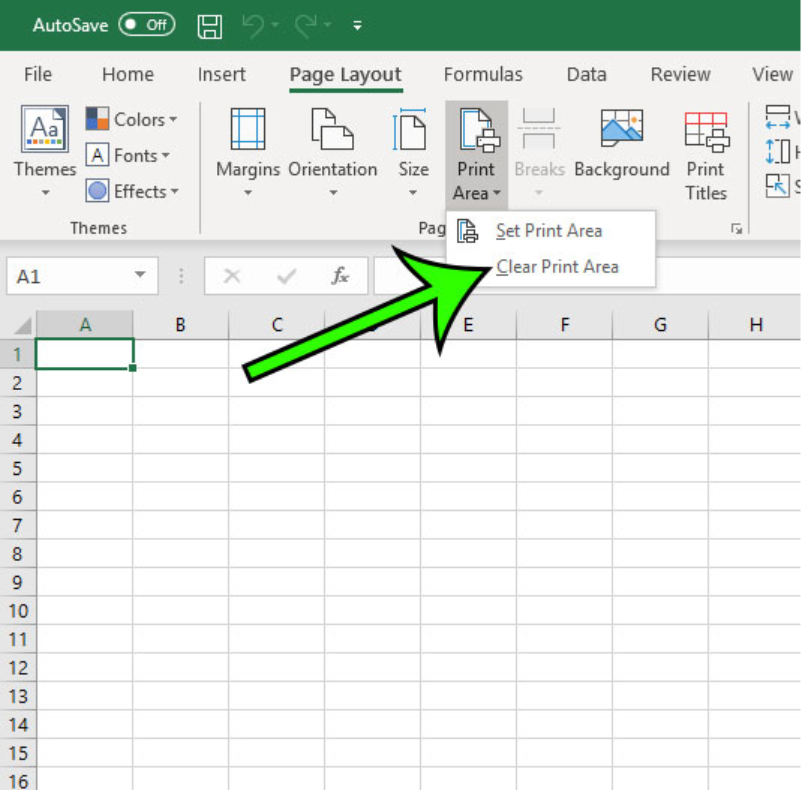Click the scale Width icon
This screenshot has width=801, height=790.
[778, 117]
